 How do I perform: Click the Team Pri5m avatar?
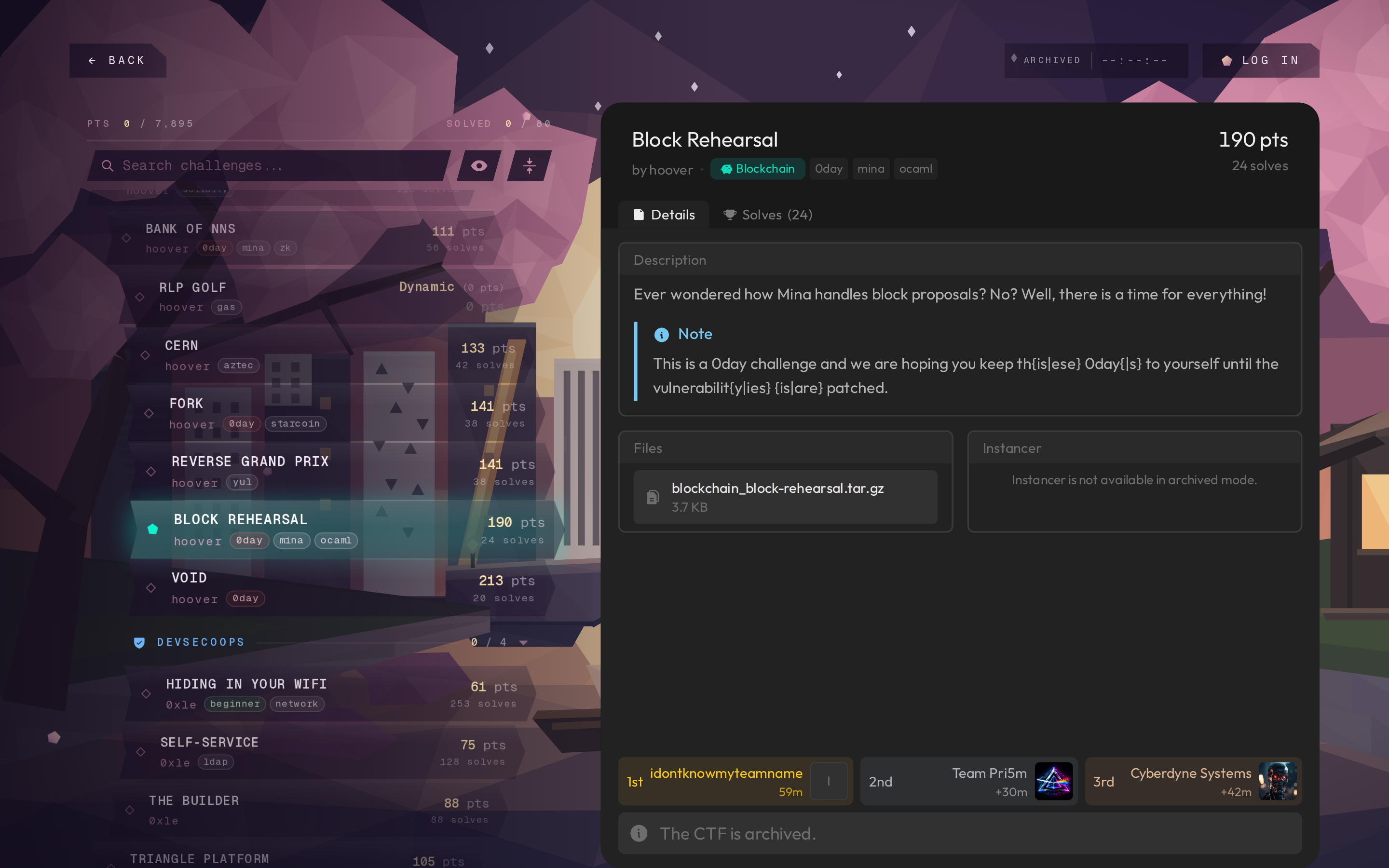point(1053,781)
